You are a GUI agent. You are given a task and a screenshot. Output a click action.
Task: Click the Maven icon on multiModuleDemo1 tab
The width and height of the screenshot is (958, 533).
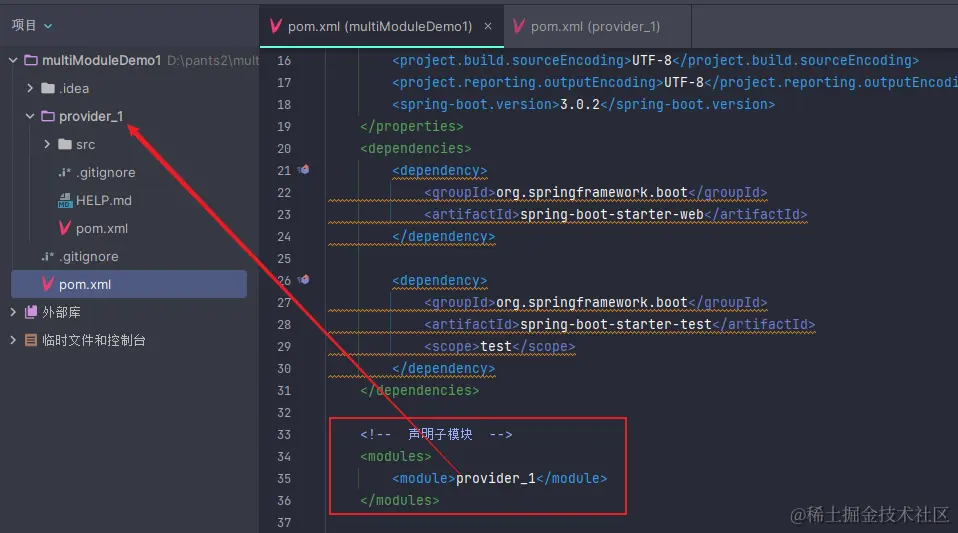[276, 26]
